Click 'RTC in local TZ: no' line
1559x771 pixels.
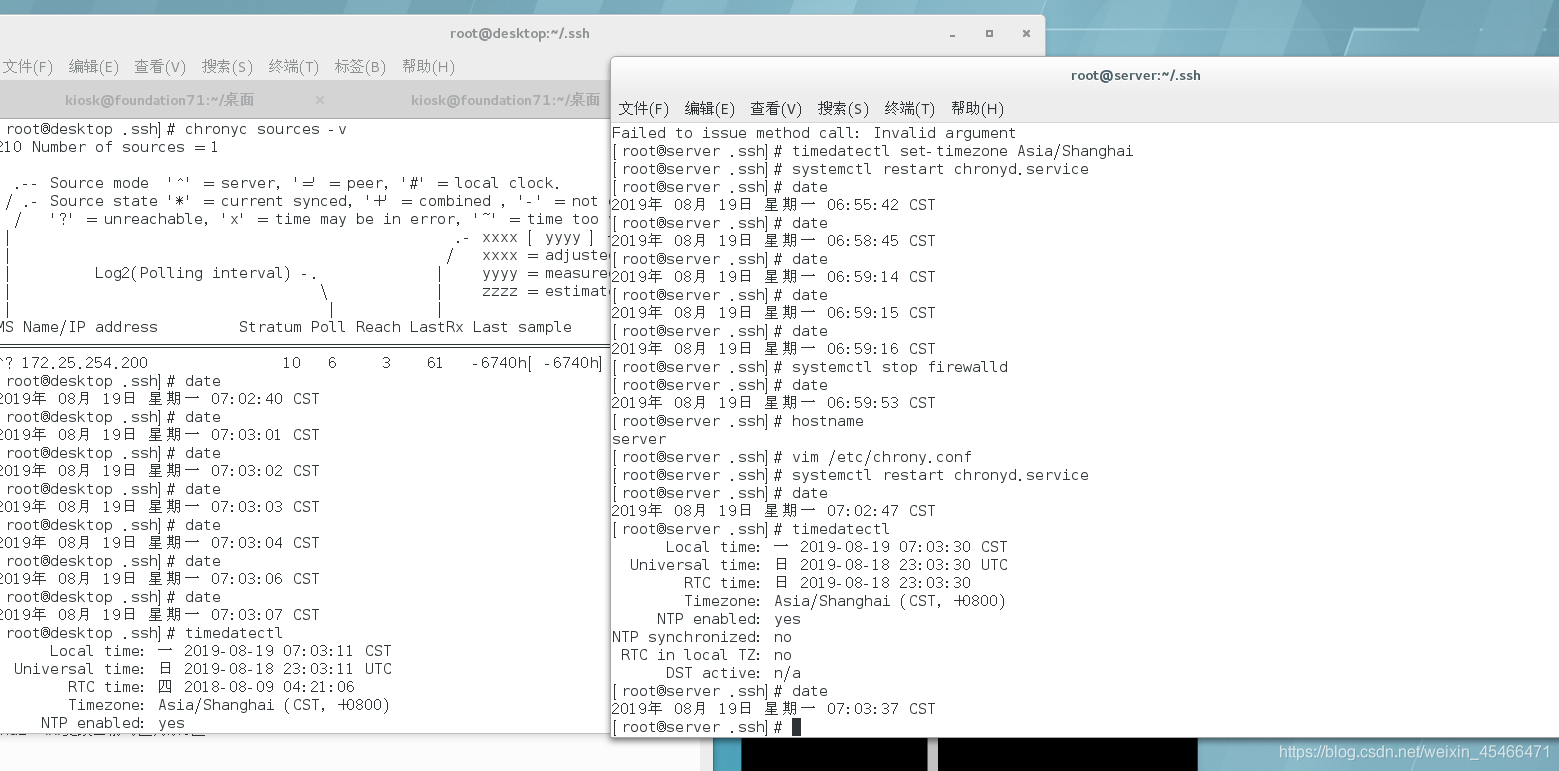pos(706,655)
